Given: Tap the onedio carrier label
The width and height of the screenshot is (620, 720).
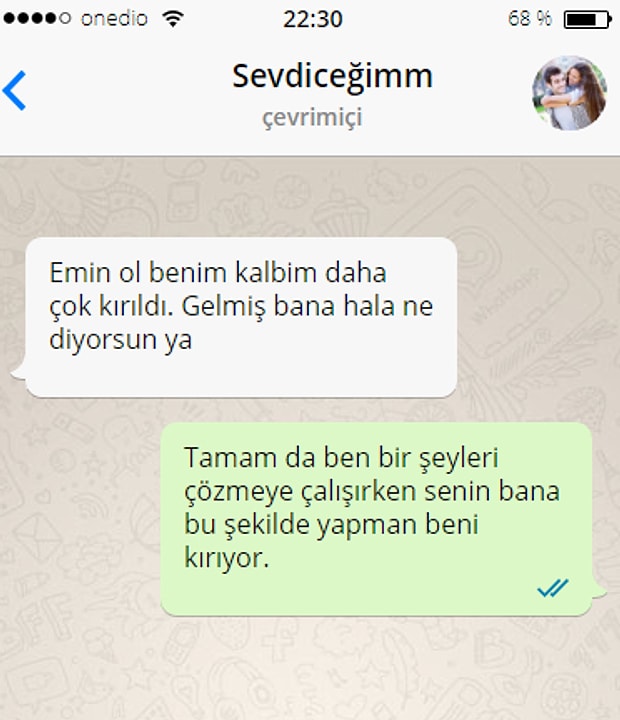Looking at the screenshot, I should 114,19.
